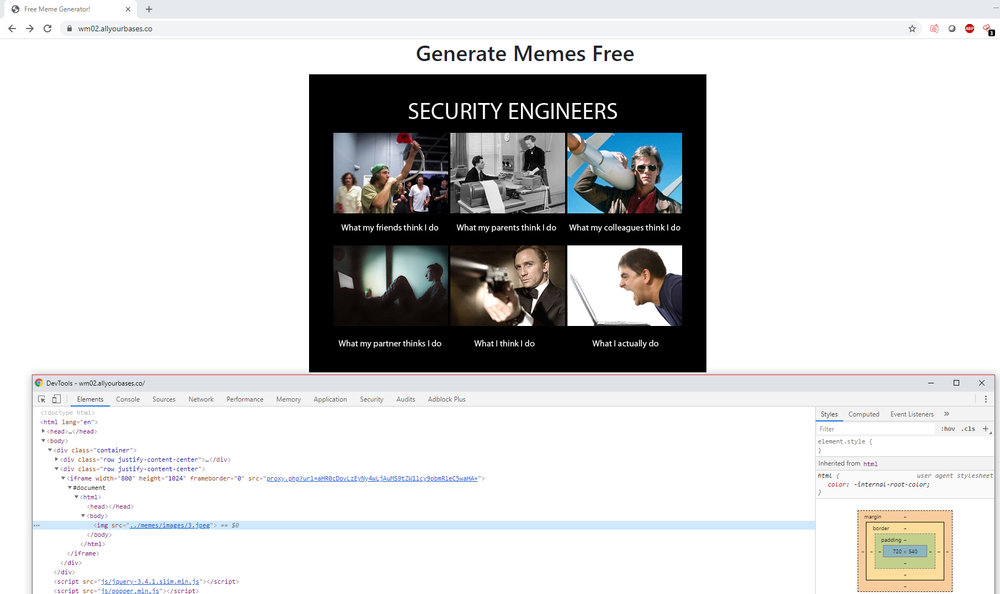The image size is (1000, 594).
Task: Toggle the :hov element state panel
Action: click(948, 429)
